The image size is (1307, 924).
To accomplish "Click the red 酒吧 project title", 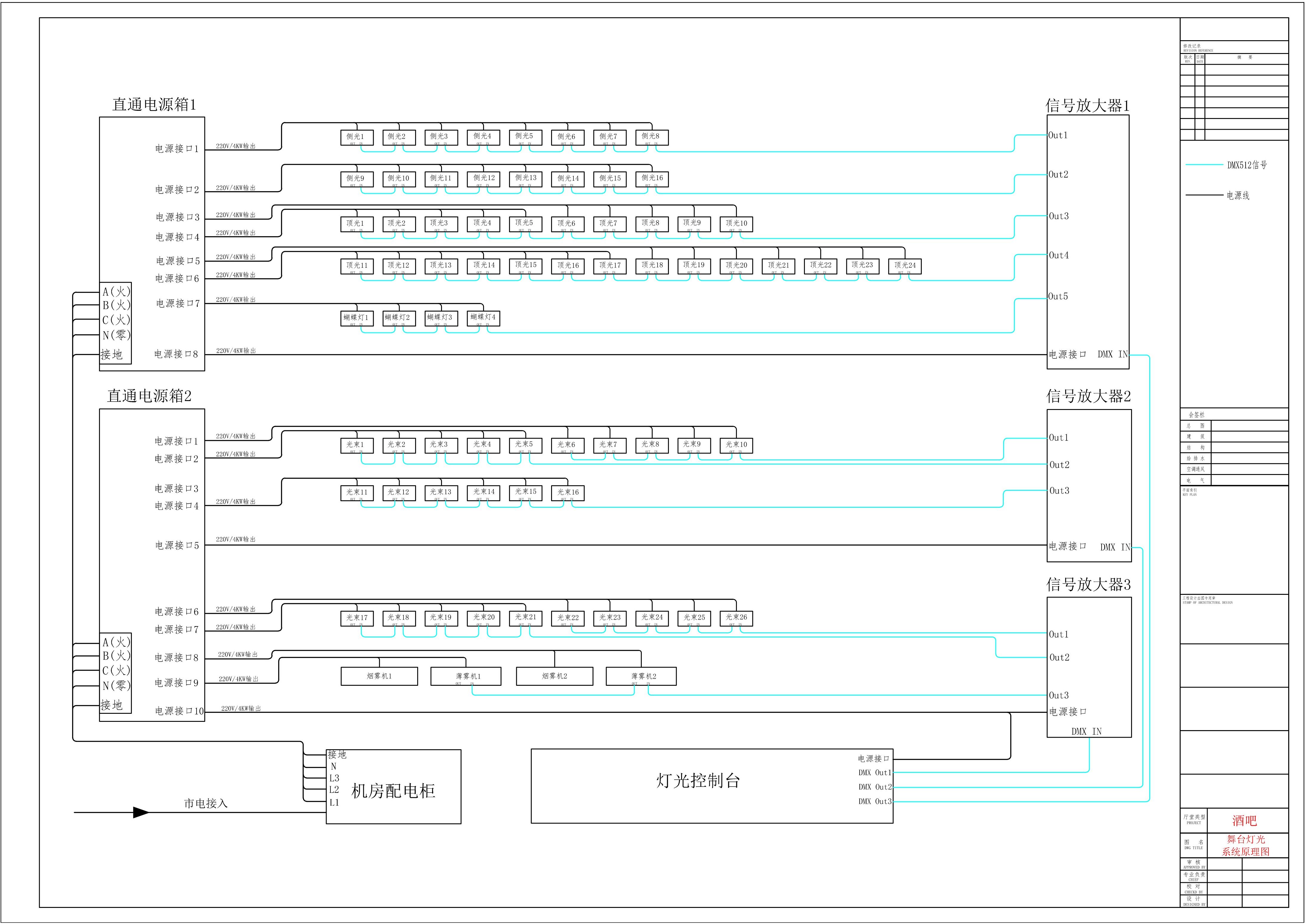I will (1244, 821).
